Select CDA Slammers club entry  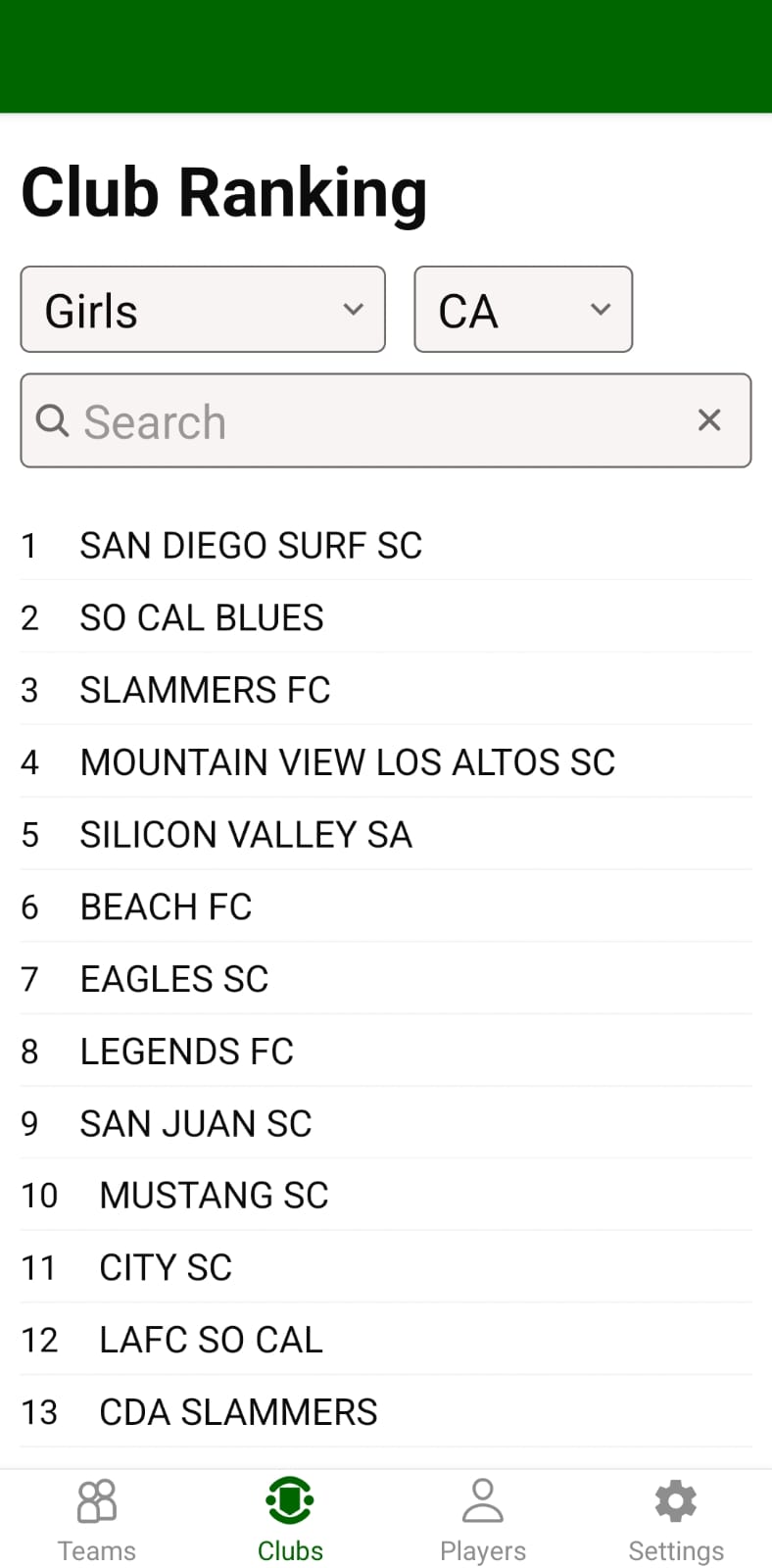(238, 1413)
